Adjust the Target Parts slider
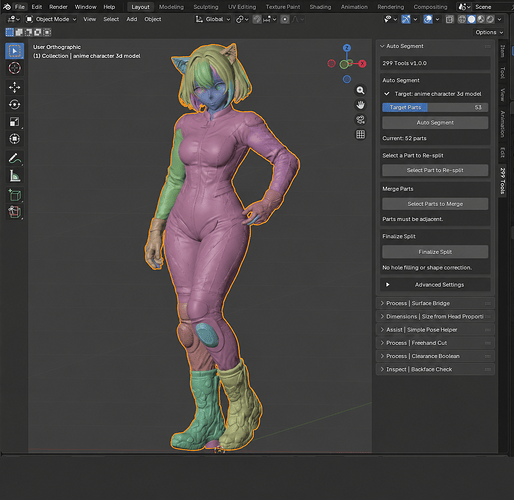The width and height of the screenshot is (514, 500). pos(435,107)
